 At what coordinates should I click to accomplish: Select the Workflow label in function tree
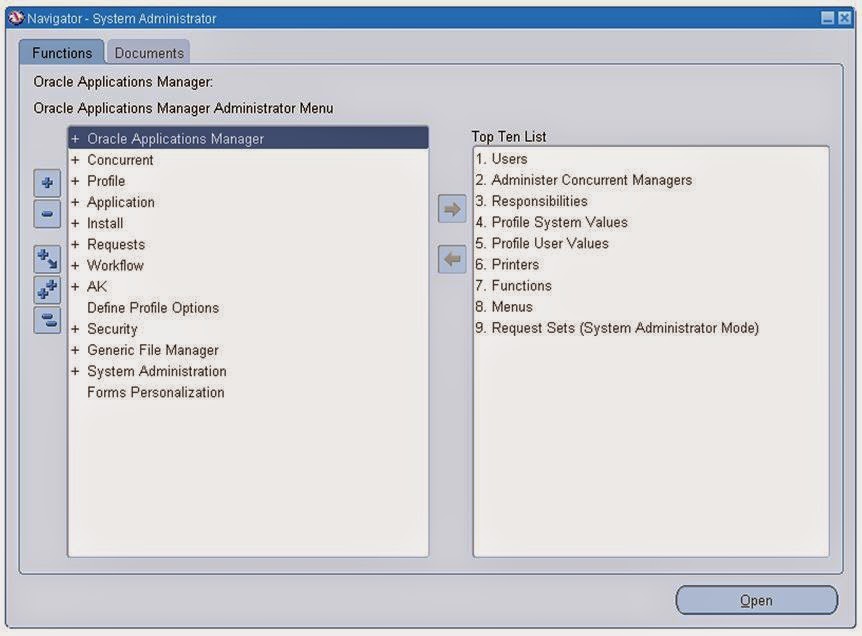(x=115, y=266)
